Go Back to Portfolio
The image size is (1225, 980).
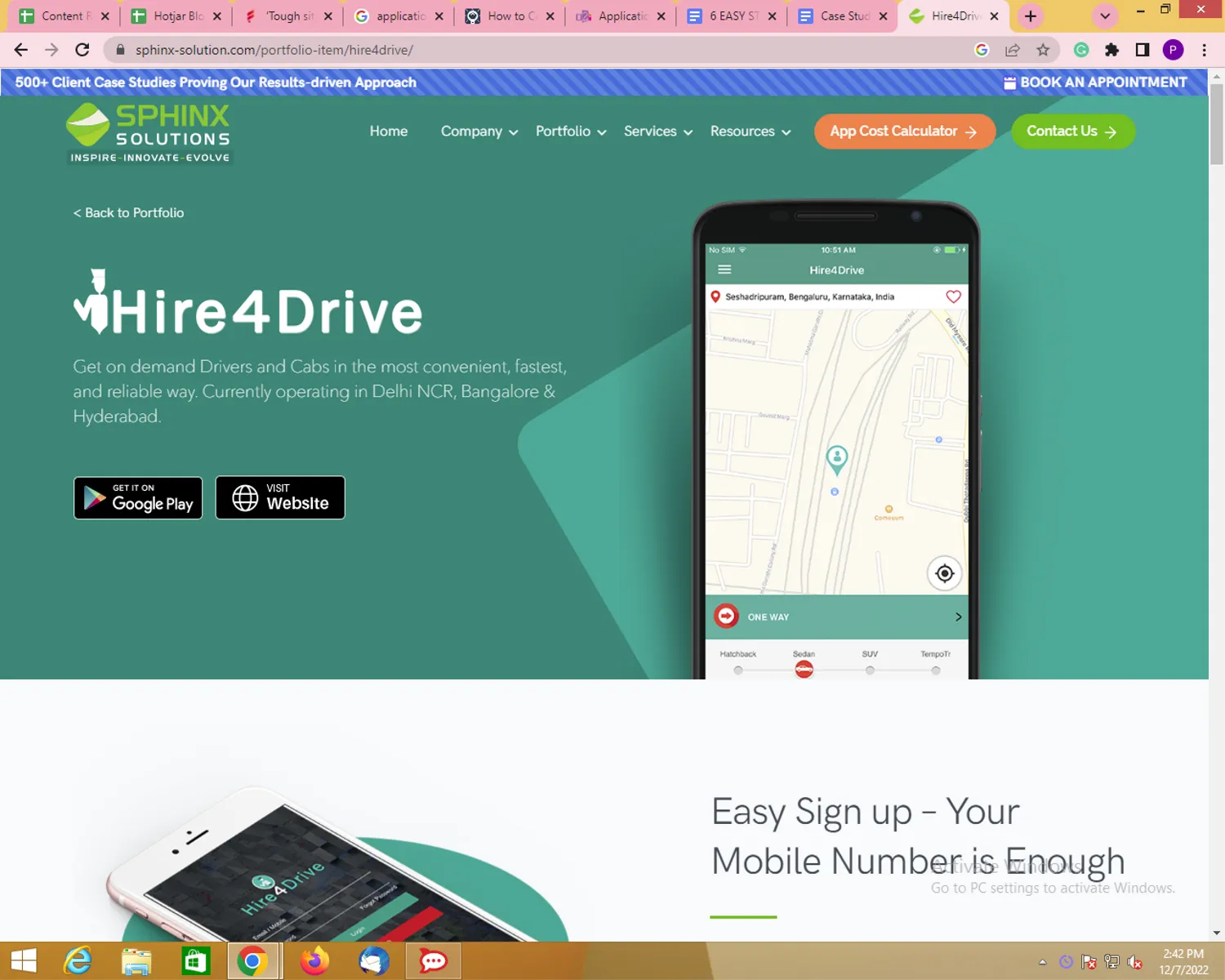tap(128, 213)
